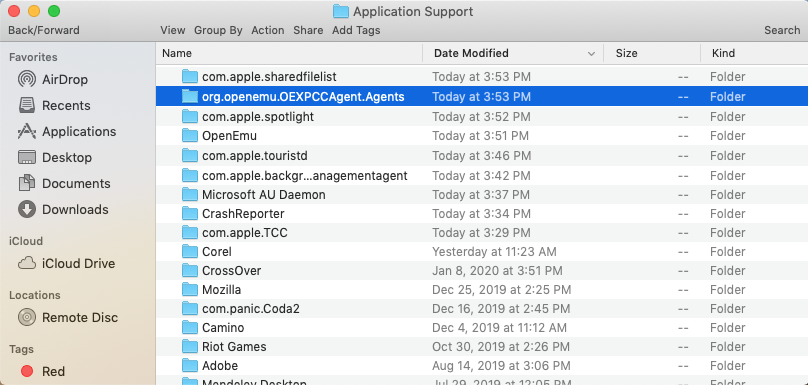Click the iCloud sidebar heading

click(x=26, y=241)
